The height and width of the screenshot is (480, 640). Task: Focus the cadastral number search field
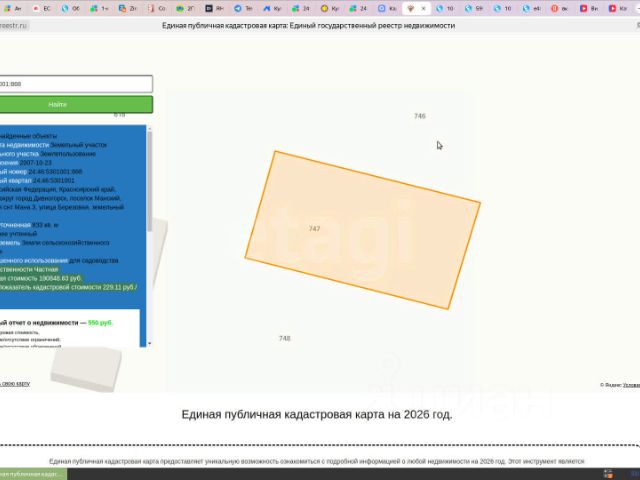(76, 84)
